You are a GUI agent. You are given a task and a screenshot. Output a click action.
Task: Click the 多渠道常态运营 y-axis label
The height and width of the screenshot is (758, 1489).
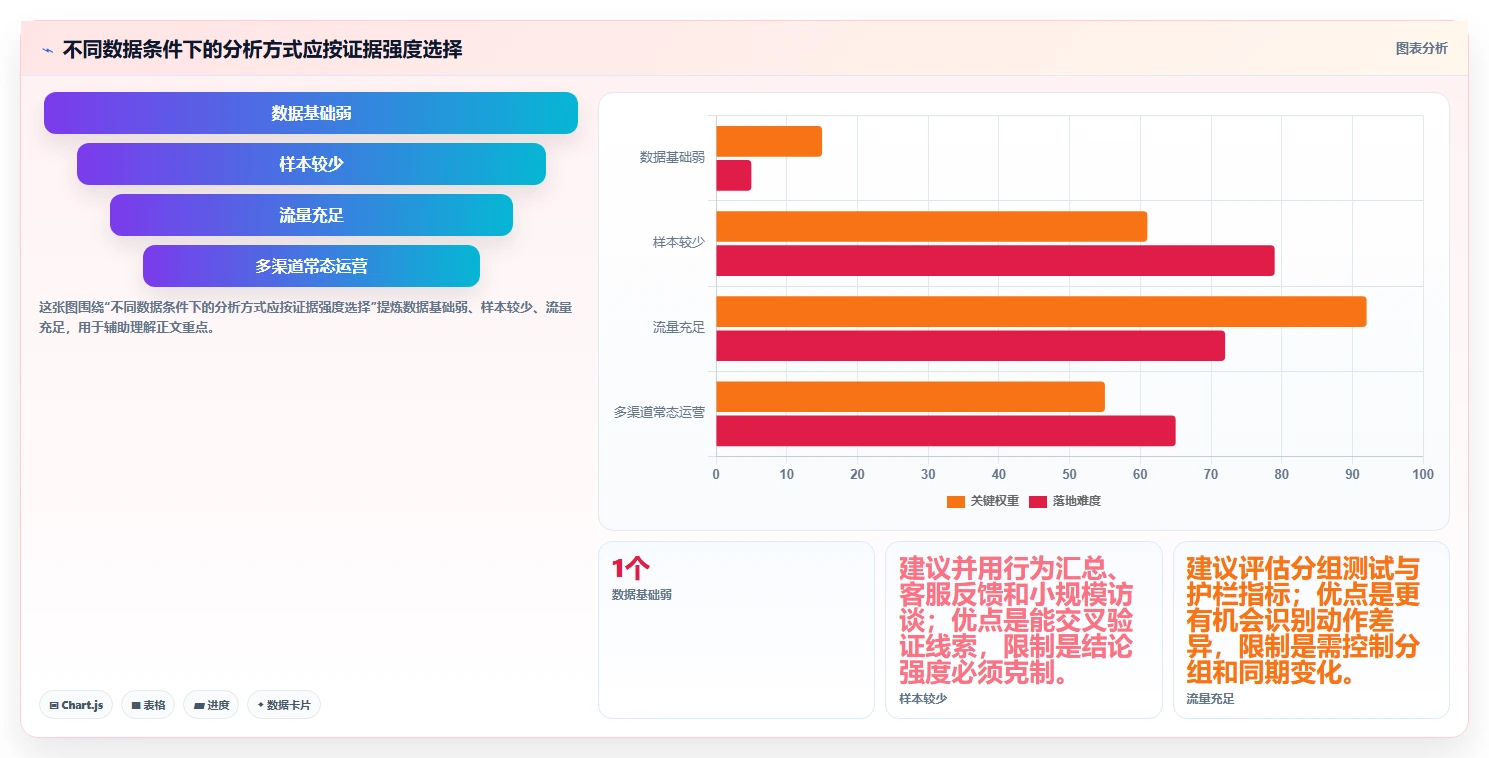(x=659, y=413)
